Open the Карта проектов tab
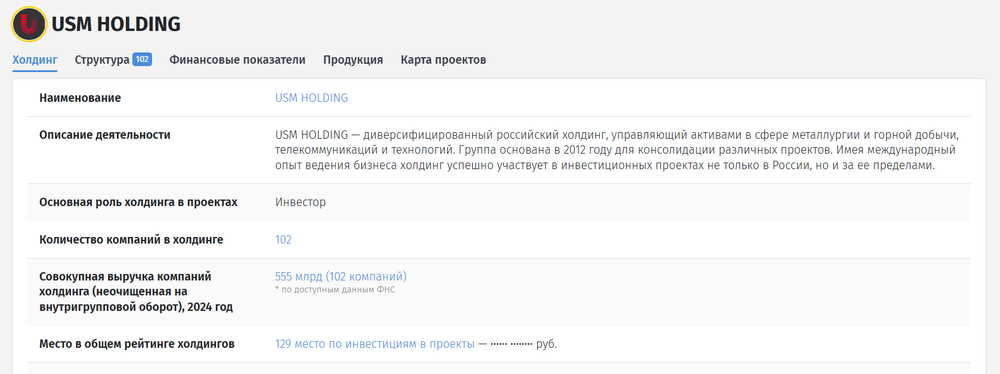This screenshot has height=374, width=1000. 443,60
